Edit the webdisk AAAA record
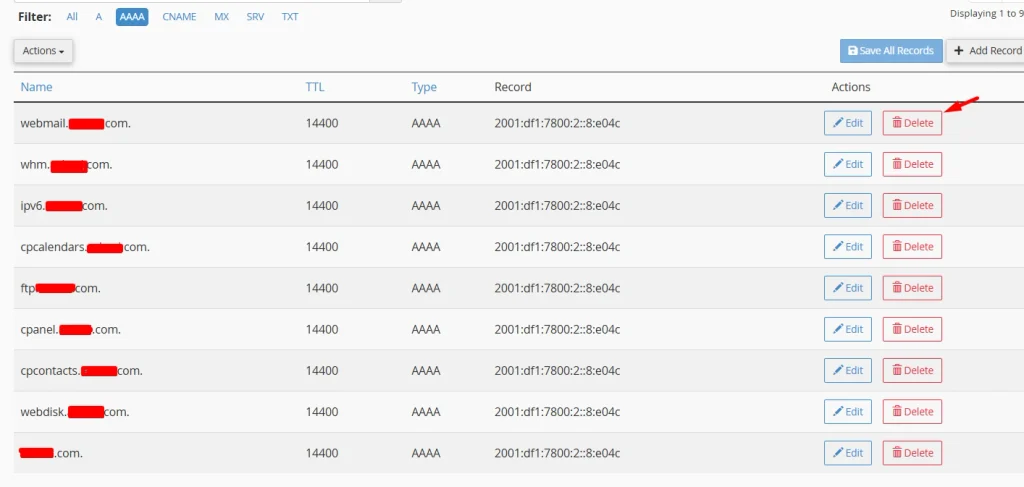Screen dimensions: 1024x487 click(848, 412)
